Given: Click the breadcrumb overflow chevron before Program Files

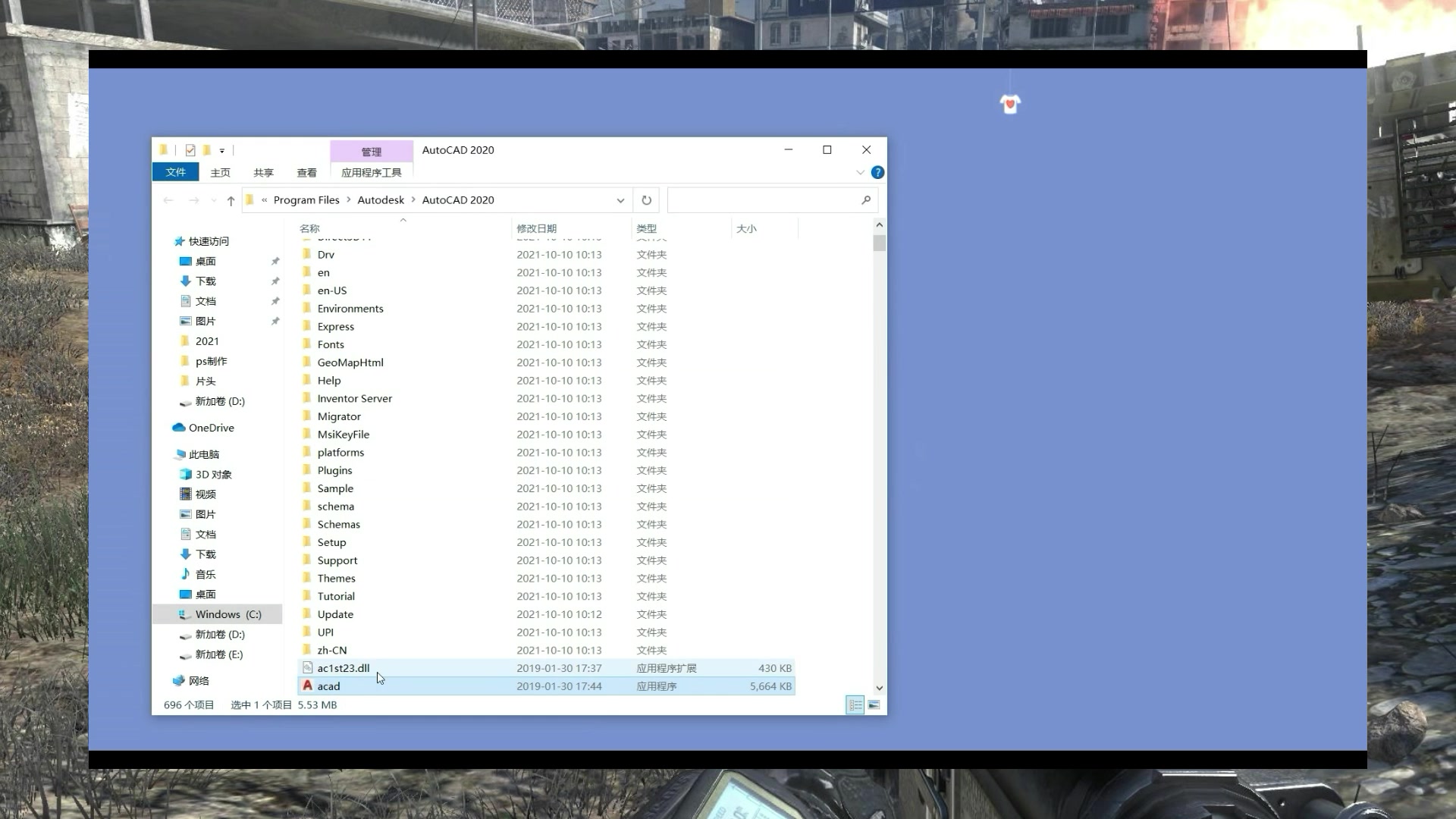Looking at the screenshot, I should [264, 200].
